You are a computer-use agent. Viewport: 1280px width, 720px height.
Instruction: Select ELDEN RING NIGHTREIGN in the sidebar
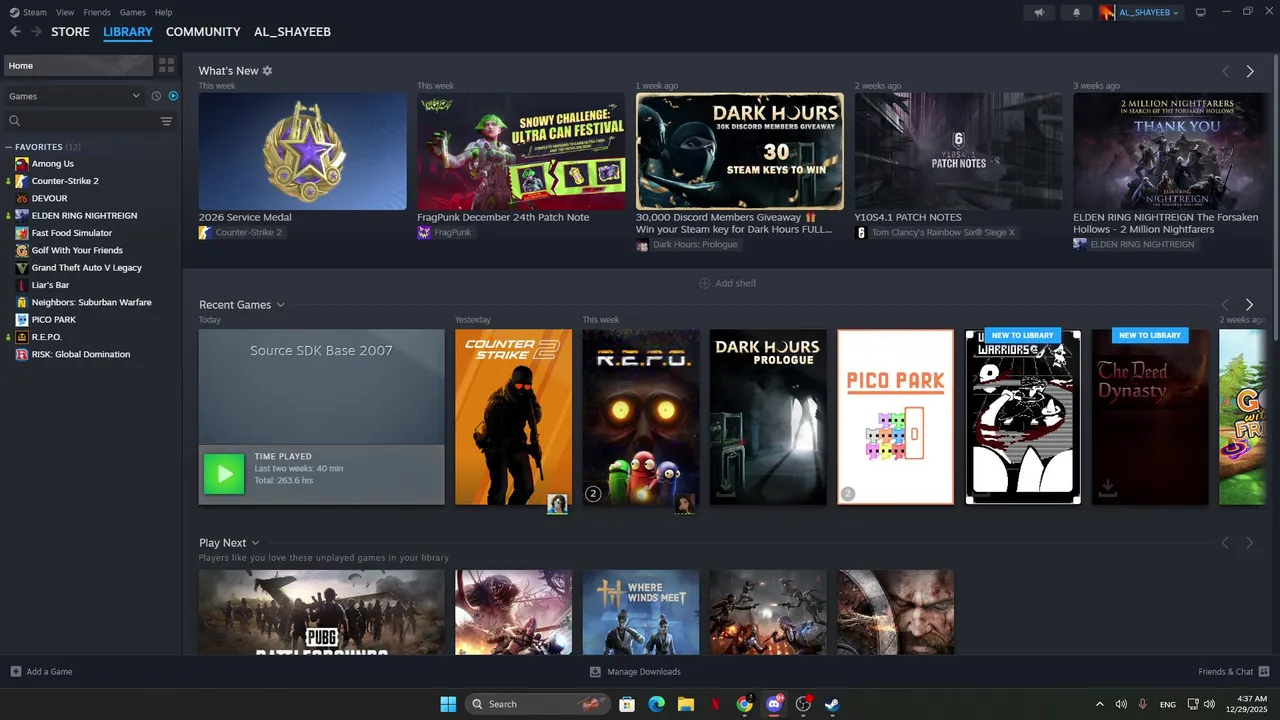[84, 216]
